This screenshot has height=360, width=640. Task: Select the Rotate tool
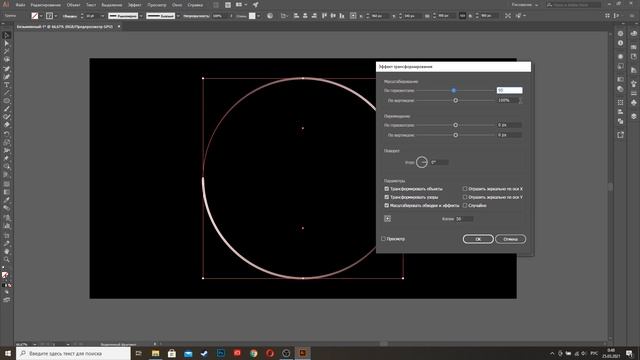click(7, 134)
